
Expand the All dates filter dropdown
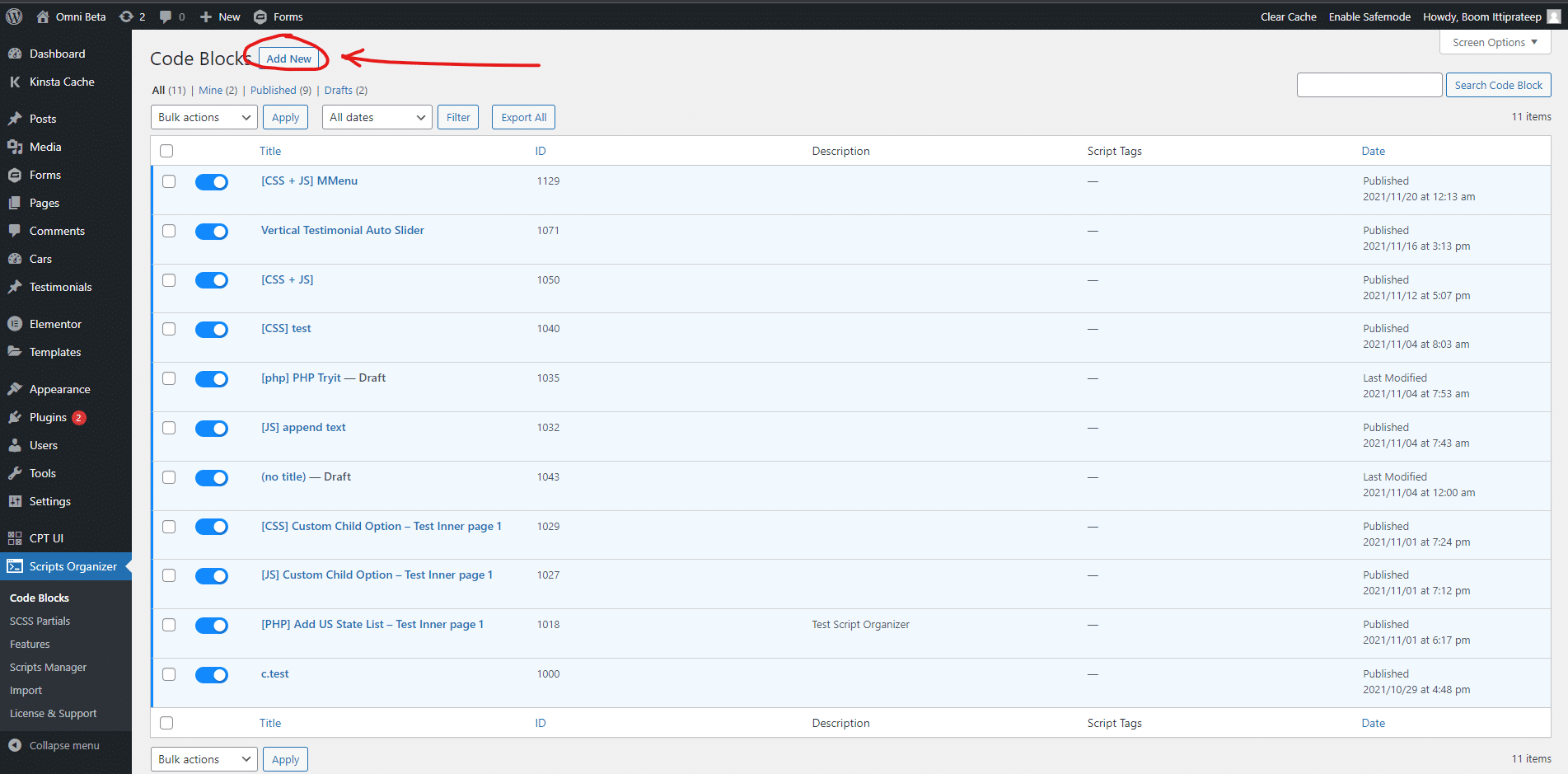click(377, 117)
